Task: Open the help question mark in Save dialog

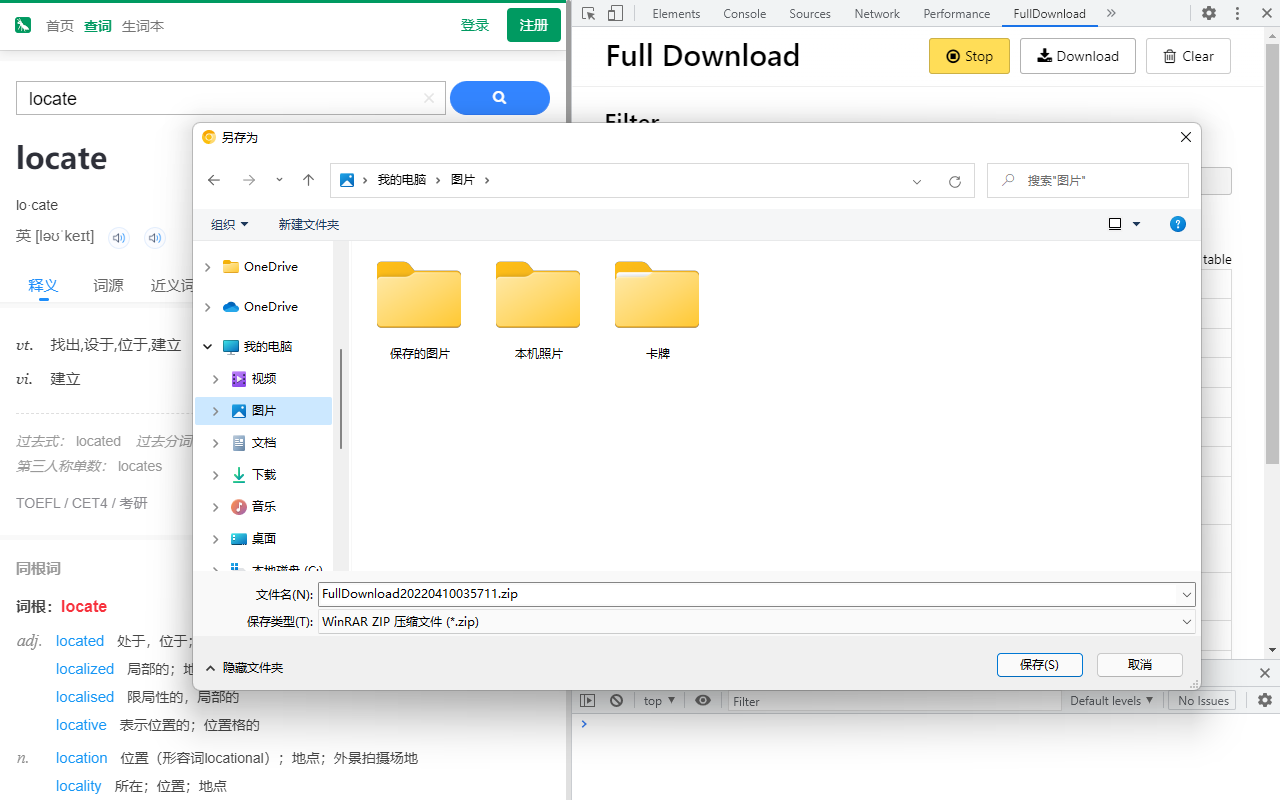Action: tap(1178, 224)
